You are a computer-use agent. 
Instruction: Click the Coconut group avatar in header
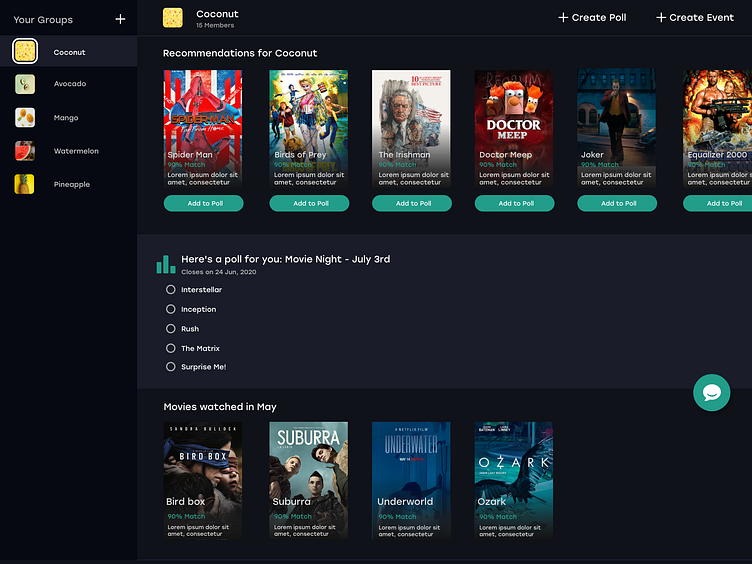(x=173, y=18)
